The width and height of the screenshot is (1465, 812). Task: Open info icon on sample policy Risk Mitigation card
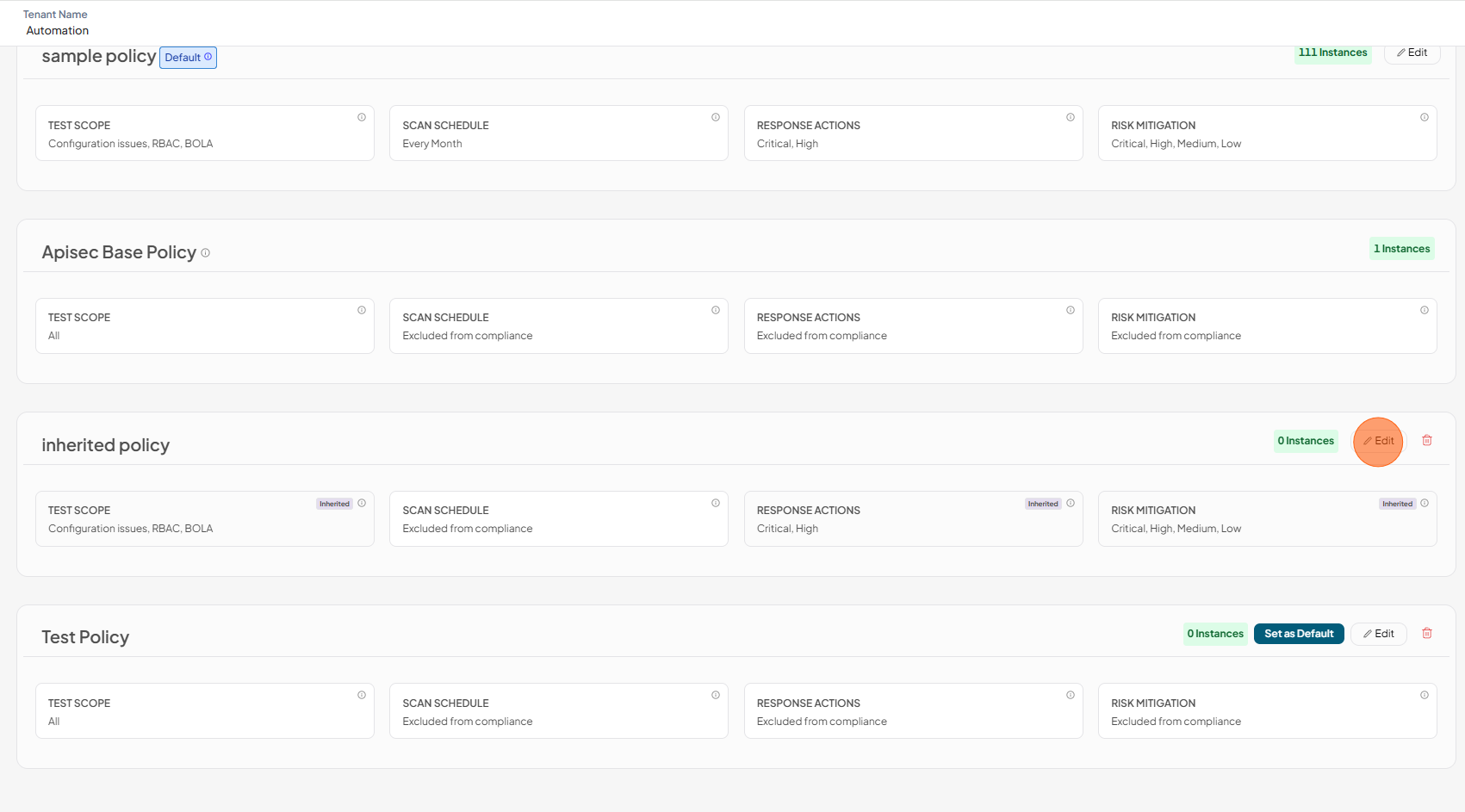coord(1425,117)
